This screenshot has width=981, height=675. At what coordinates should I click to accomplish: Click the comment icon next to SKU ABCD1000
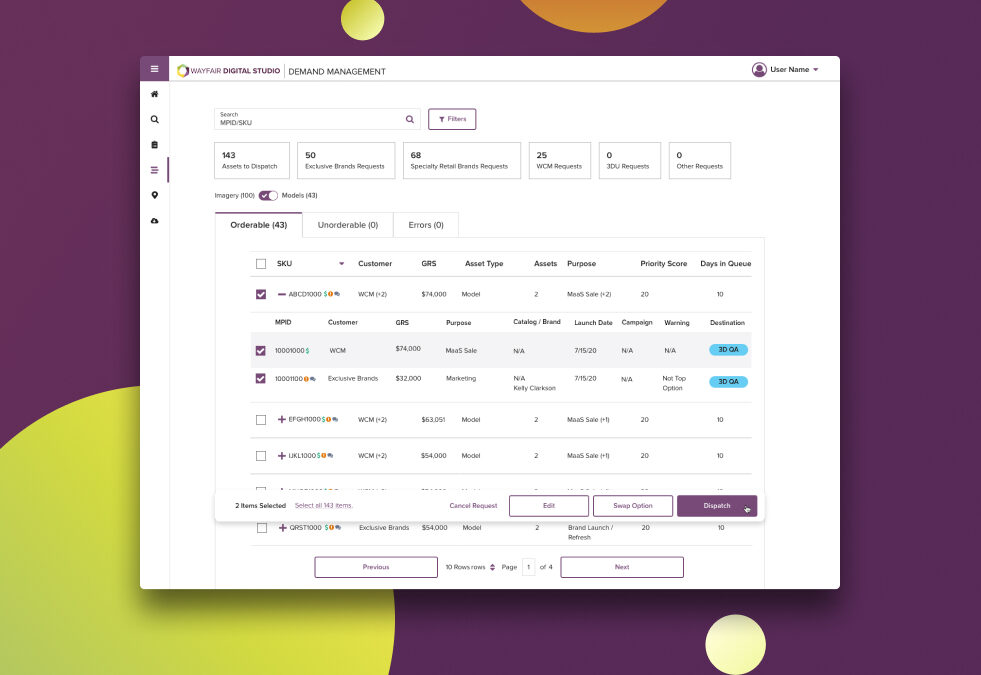click(x=337, y=294)
